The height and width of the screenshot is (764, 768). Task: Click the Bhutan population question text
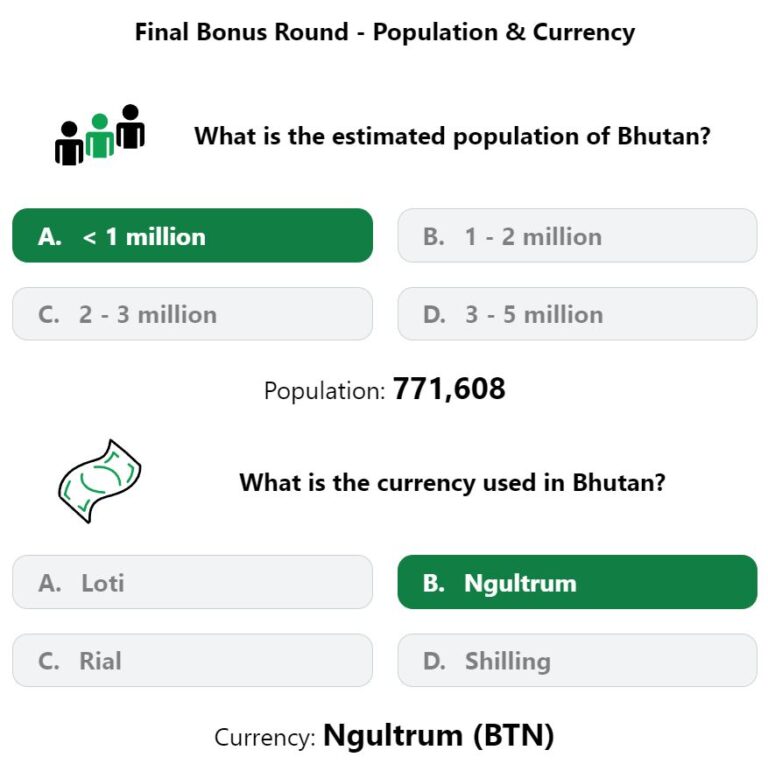click(x=452, y=136)
